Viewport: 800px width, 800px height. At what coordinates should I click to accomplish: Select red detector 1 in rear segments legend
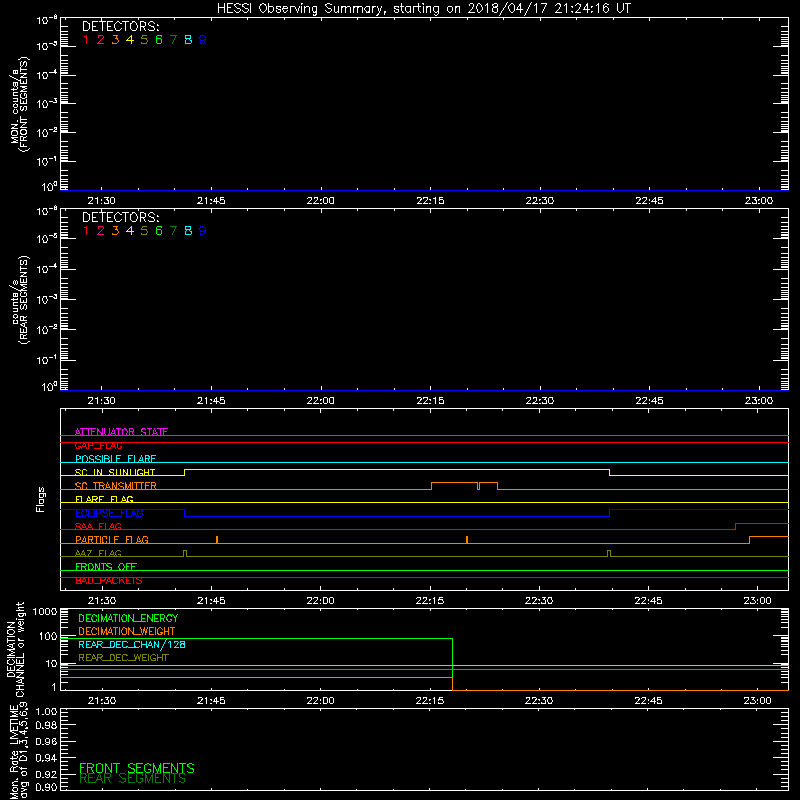tap(86, 231)
